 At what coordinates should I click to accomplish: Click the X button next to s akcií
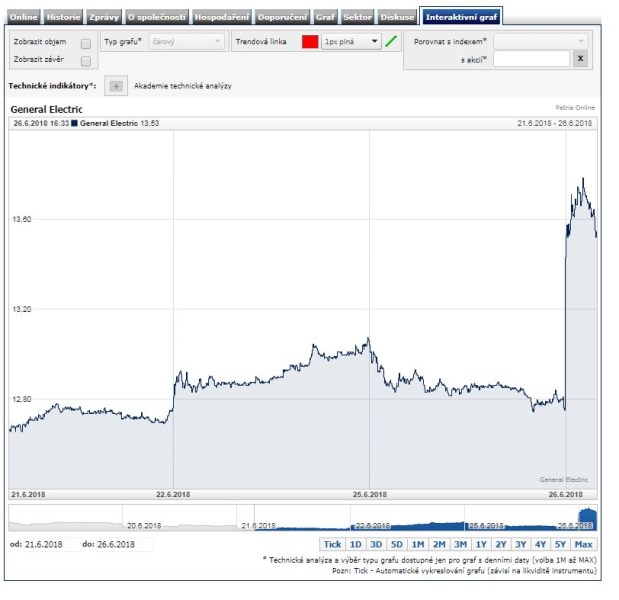(x=580, y=59)
